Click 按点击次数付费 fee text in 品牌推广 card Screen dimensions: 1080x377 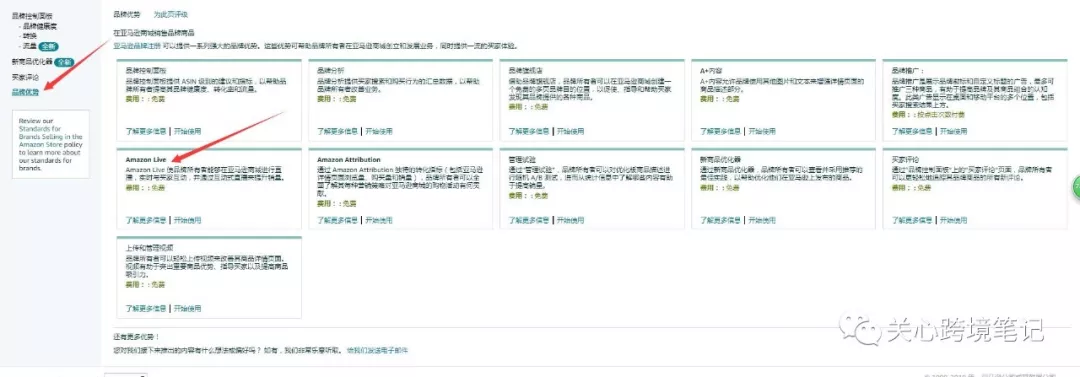click(942, 114)
